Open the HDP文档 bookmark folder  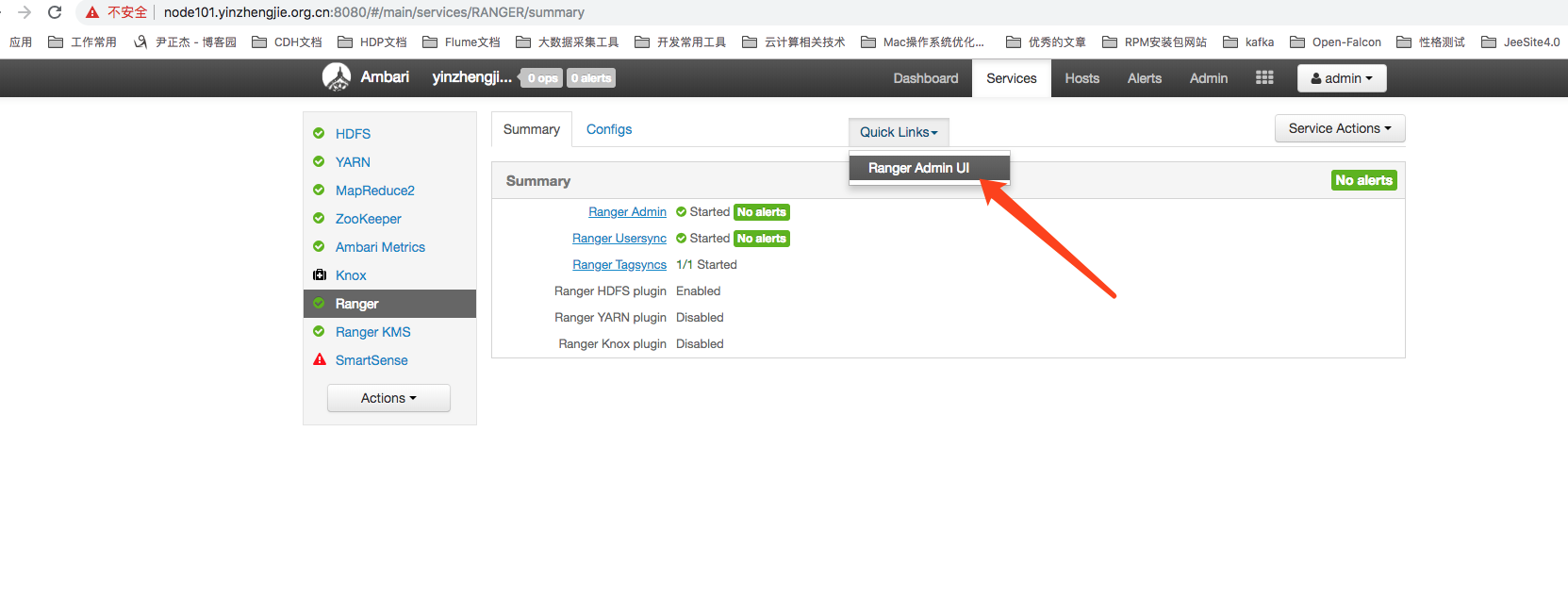[x=372, y=42]
